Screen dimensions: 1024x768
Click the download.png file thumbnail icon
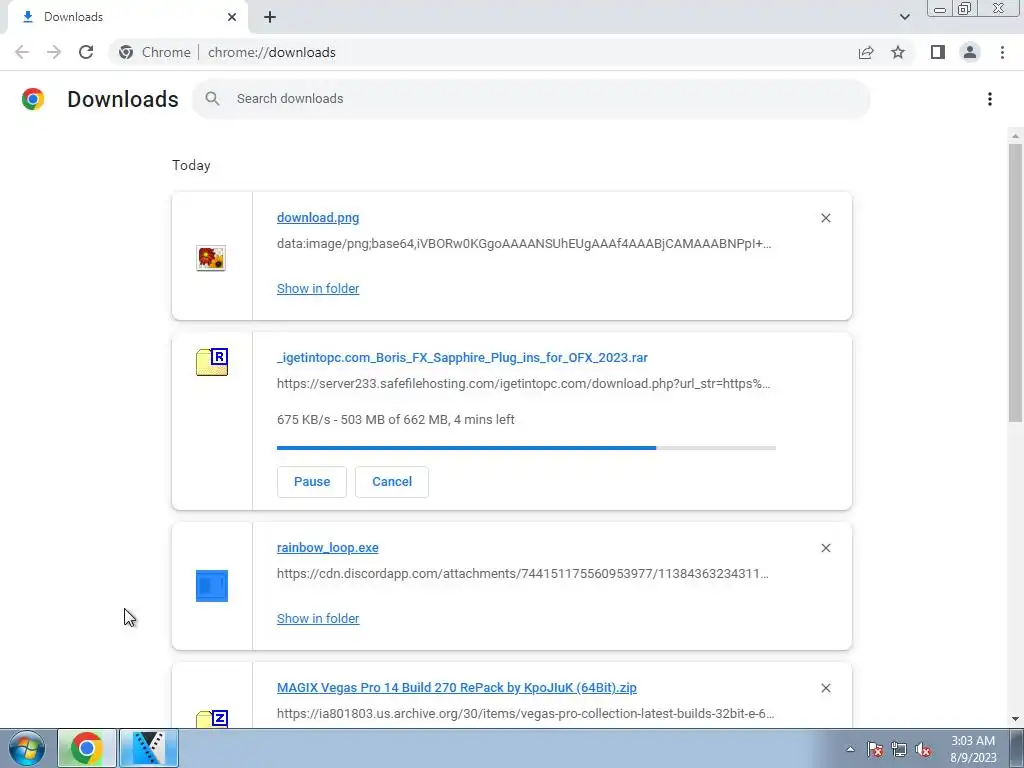pos(211,258)
